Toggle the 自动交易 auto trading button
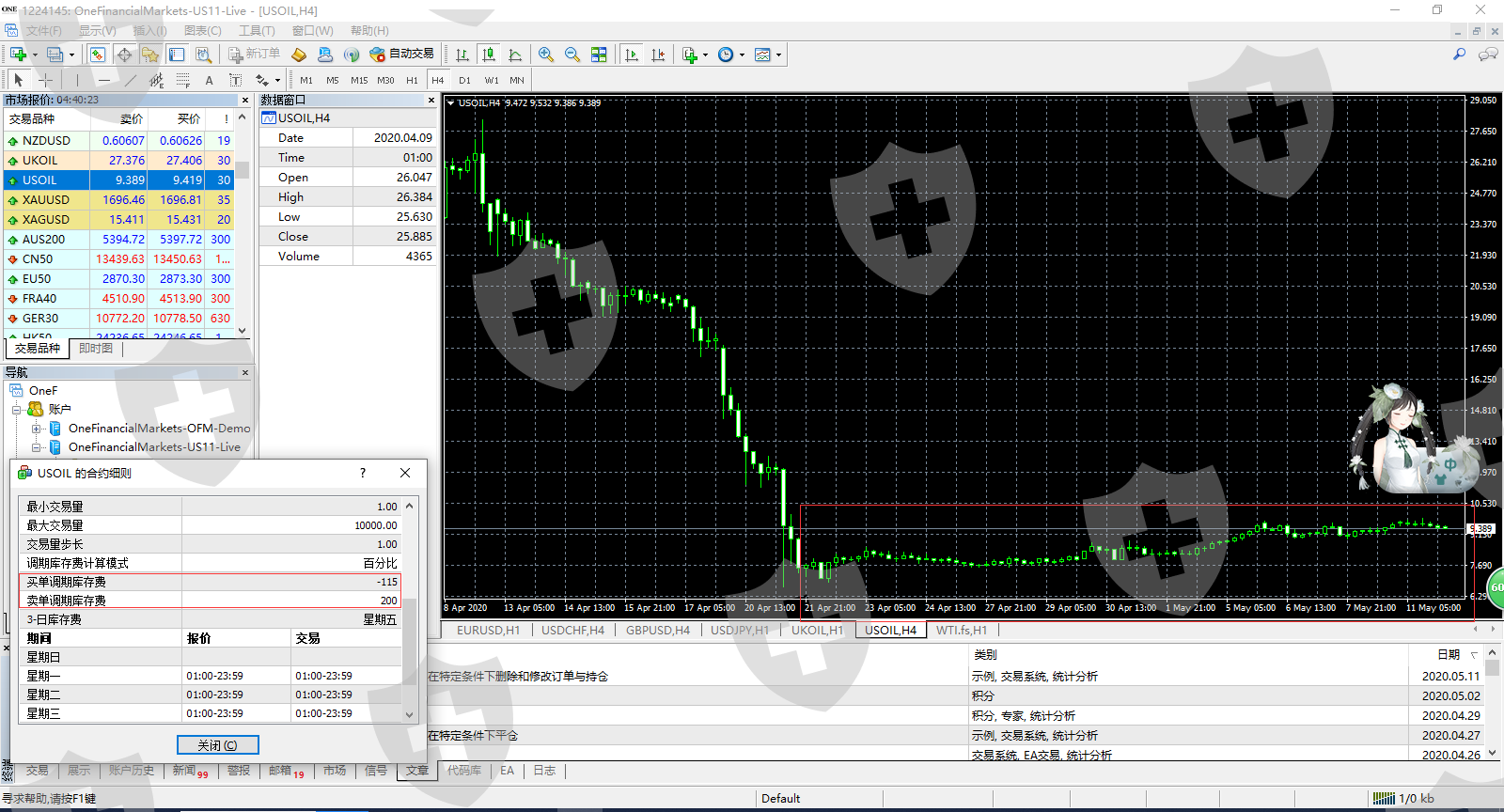This screenshot has height=812, width=1504. pos(402,55)
